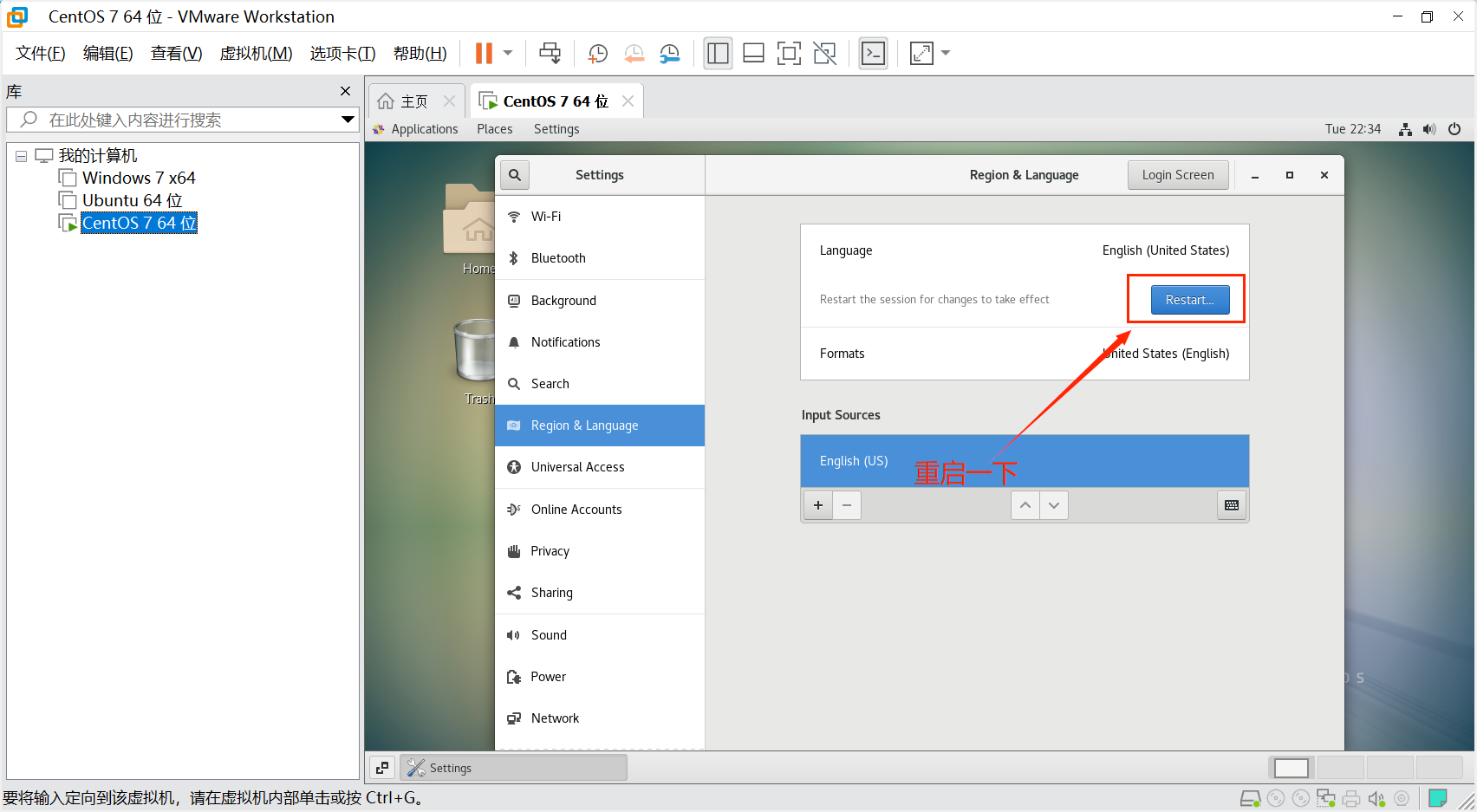Image resolution: width=1477 pixels, height=812 pixels.
Task: Open the Language row setting
Action: tap(1025, 250)
